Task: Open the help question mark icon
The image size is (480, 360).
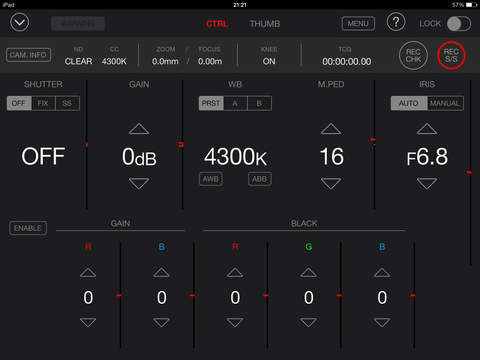Action: [396, 22]
